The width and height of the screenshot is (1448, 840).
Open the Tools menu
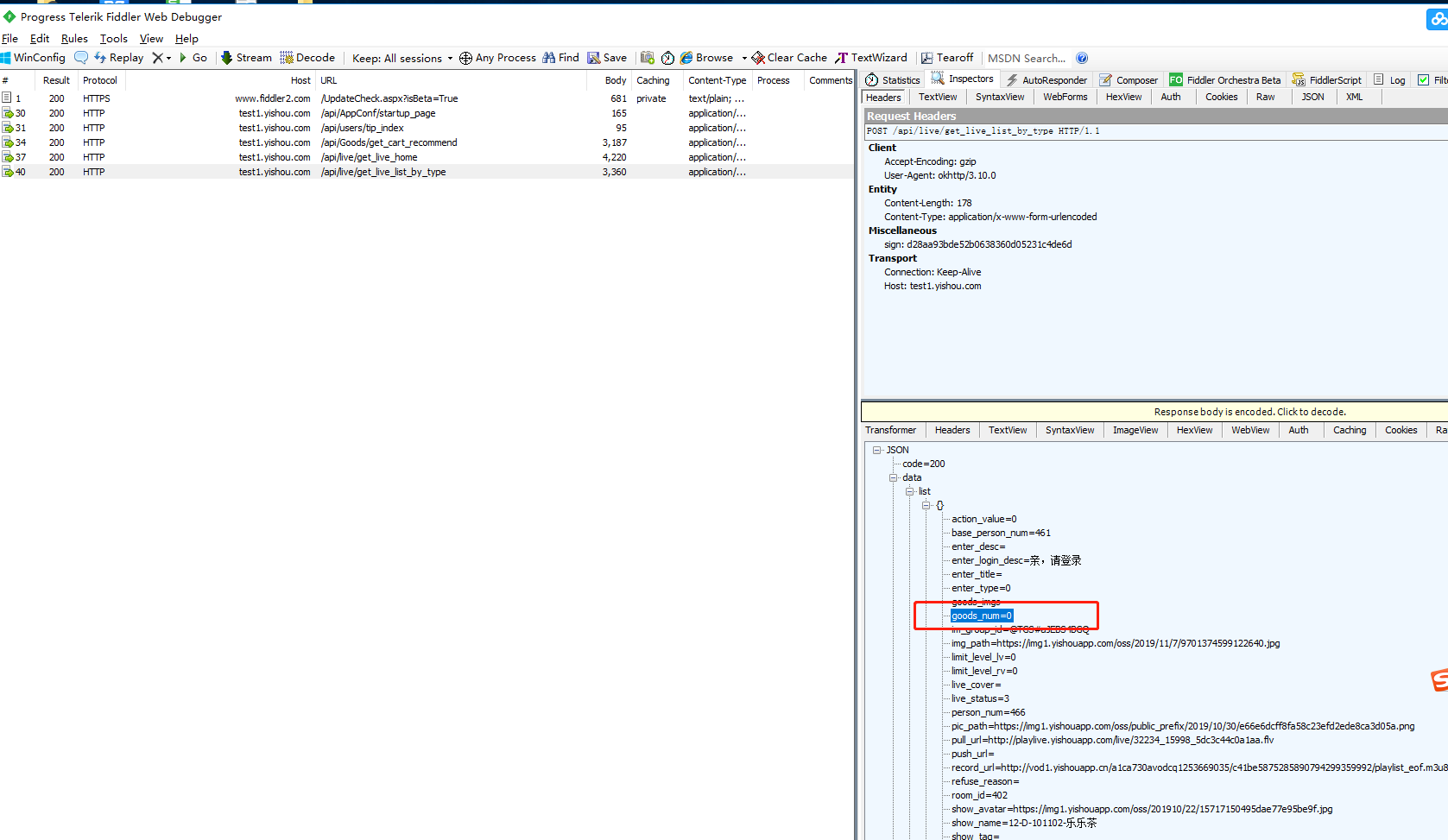pyautogui.click(x=113, y=38)
